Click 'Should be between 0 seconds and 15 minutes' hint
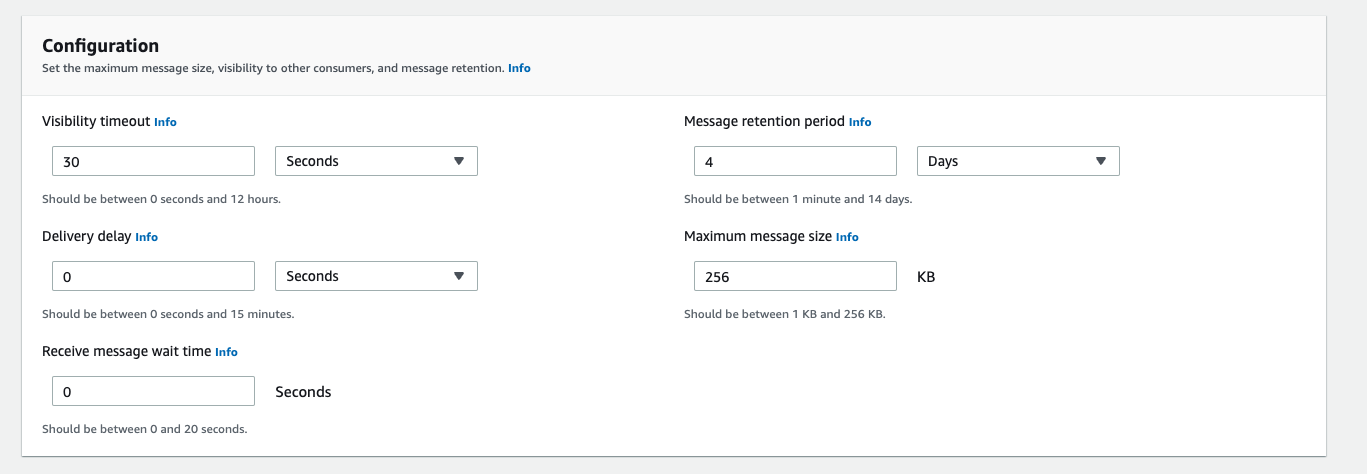1367x474 pixels. [x=168, y=314]
